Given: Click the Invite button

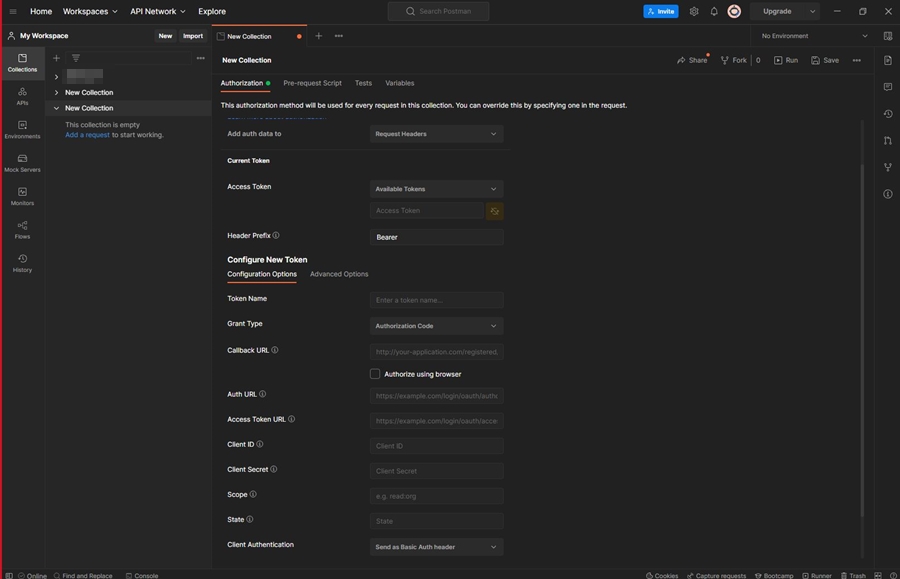Looking at the screenshot, I should 661,11.
